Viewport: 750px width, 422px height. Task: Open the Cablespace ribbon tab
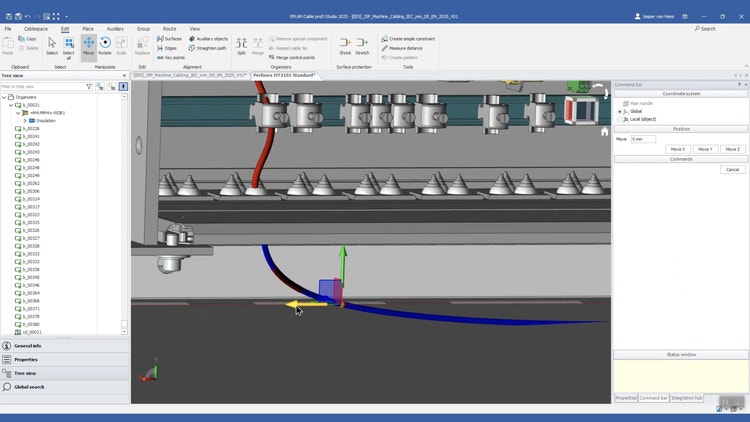pyautogui.click(x=36, y=29)
